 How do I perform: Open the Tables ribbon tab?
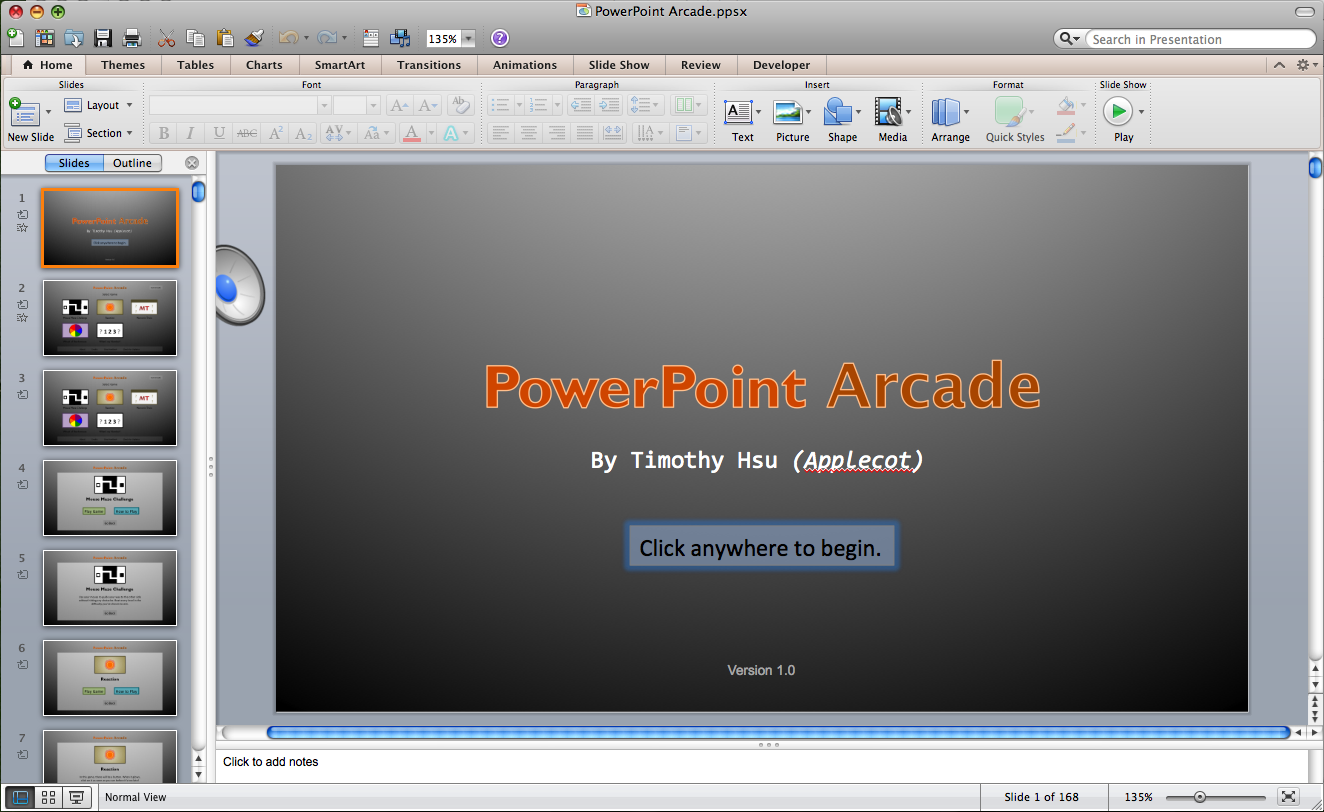pyautogui.click(x=196, y=65)
